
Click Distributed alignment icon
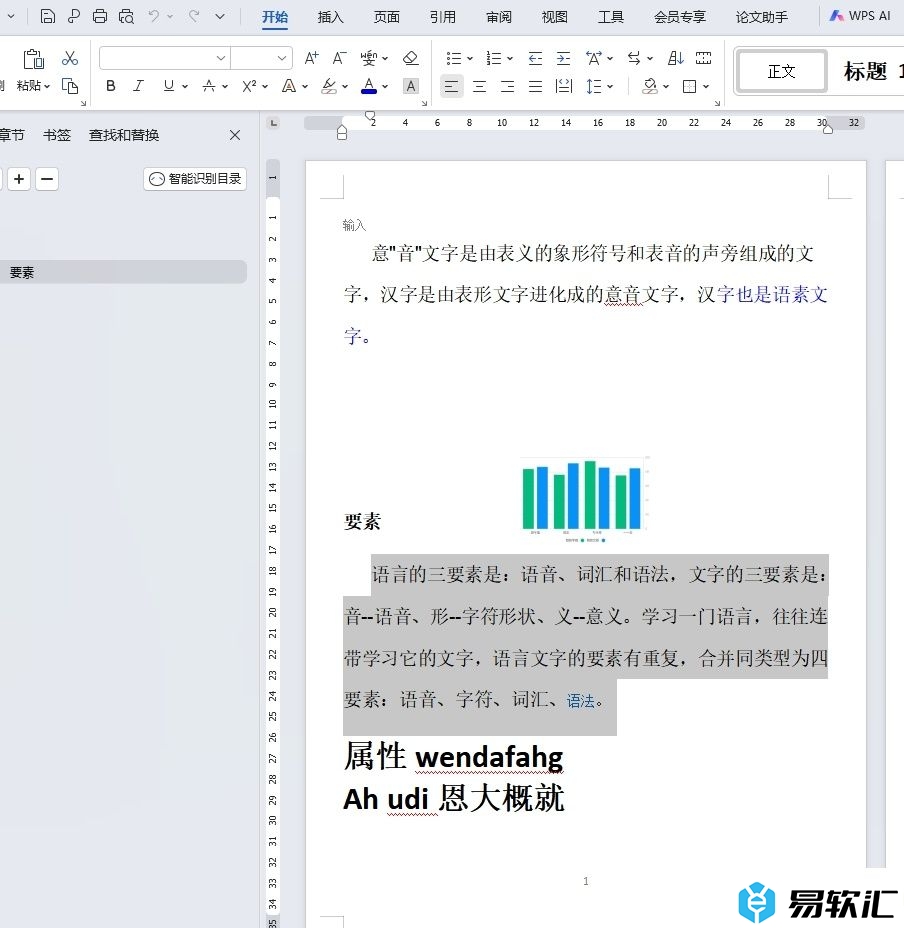click(564, 86)
